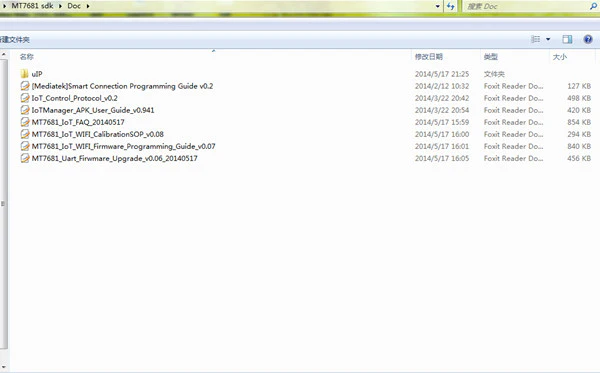Sort by the name (名称) column header

click(x=27, y=57)
